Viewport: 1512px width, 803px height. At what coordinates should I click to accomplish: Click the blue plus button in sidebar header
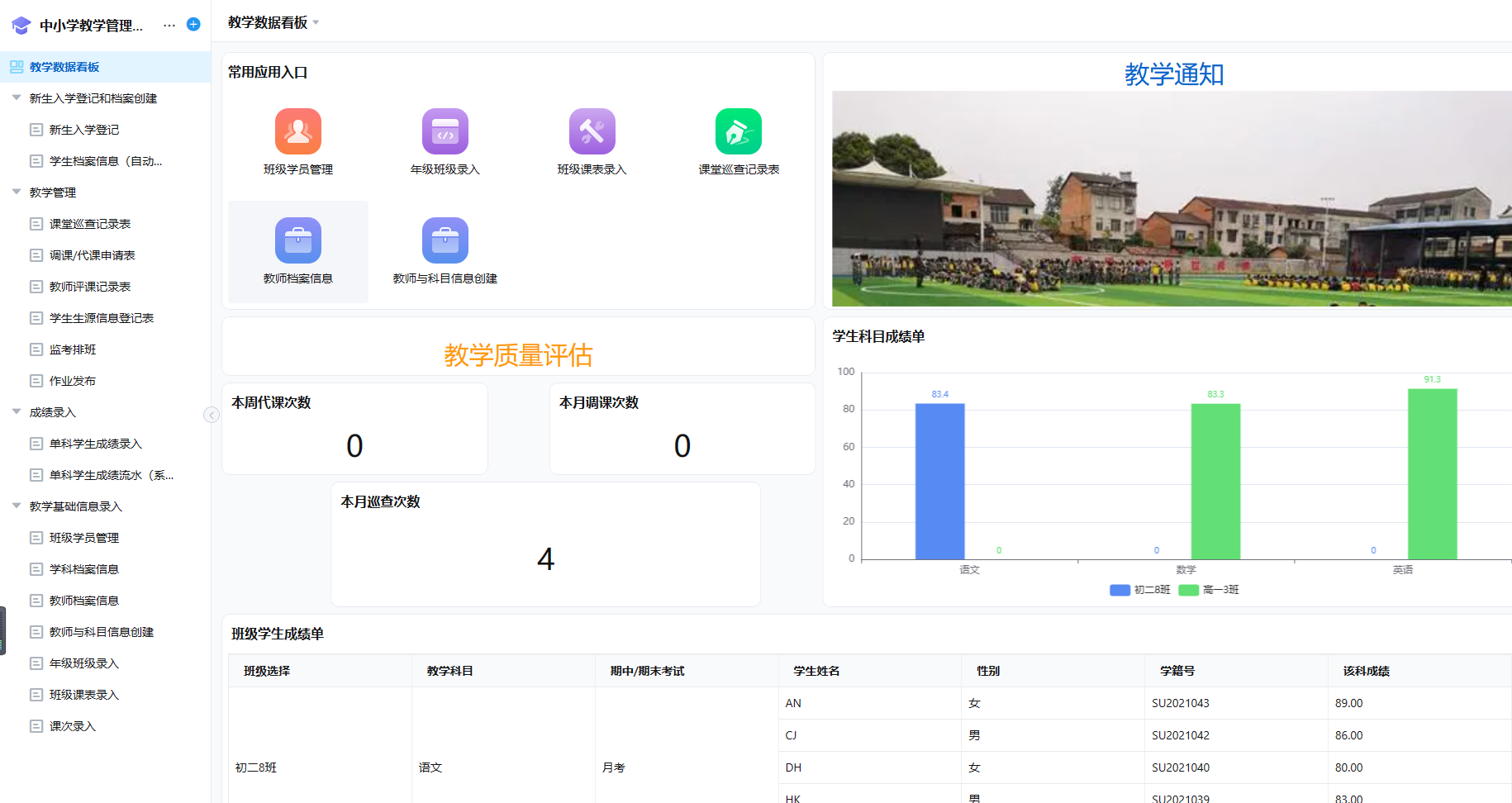coord(193,24)
